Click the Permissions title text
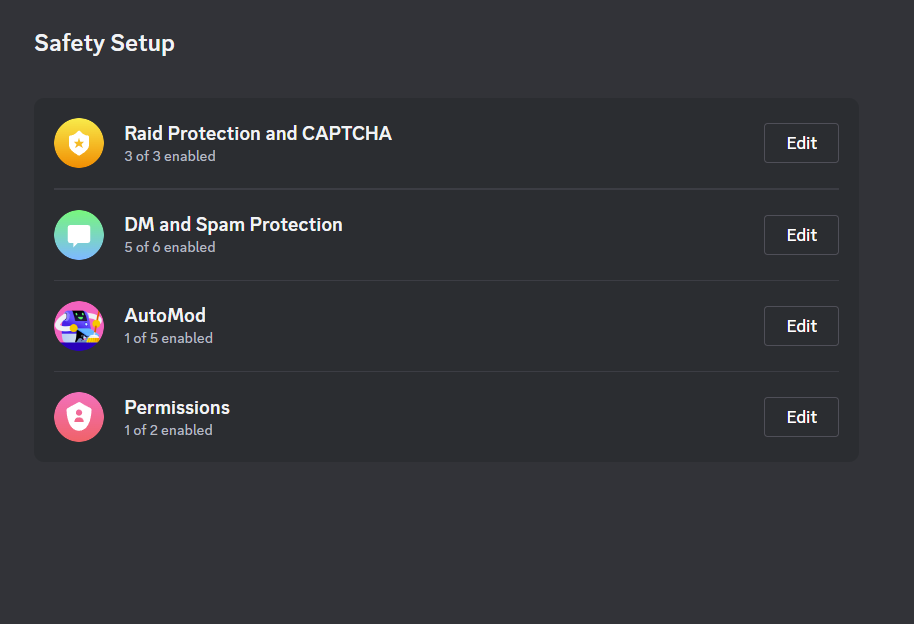 click(x=177, y=407)
